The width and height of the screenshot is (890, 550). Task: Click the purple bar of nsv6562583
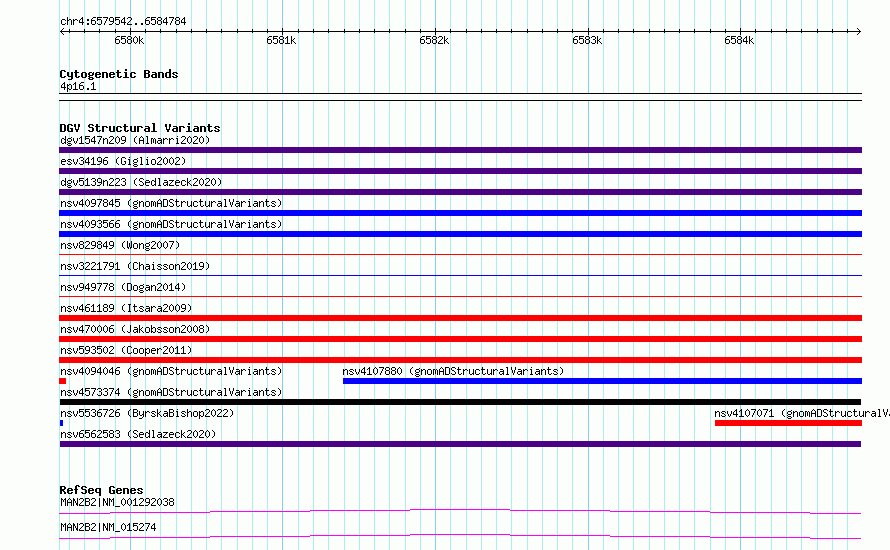[x=460, y=444]
